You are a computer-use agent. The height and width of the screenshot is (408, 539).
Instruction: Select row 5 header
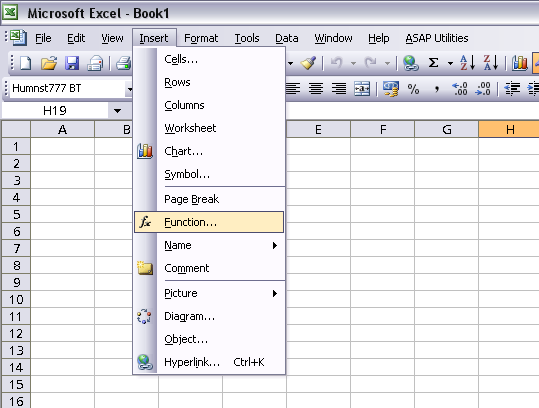tap(16, 214)
